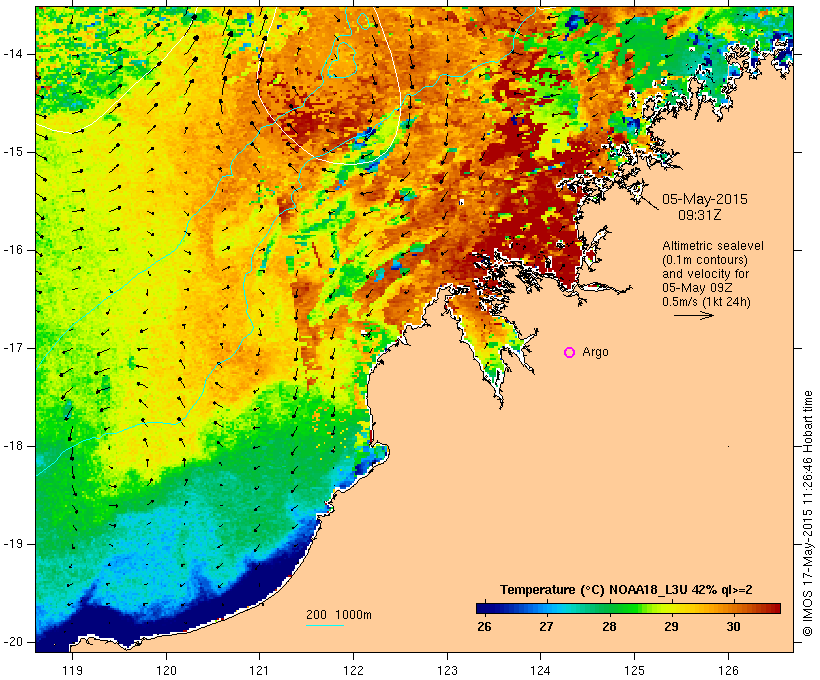The image size is (820, 680).
Task: Click the velocity reference arrow in legend
Action: click(694, 315)
